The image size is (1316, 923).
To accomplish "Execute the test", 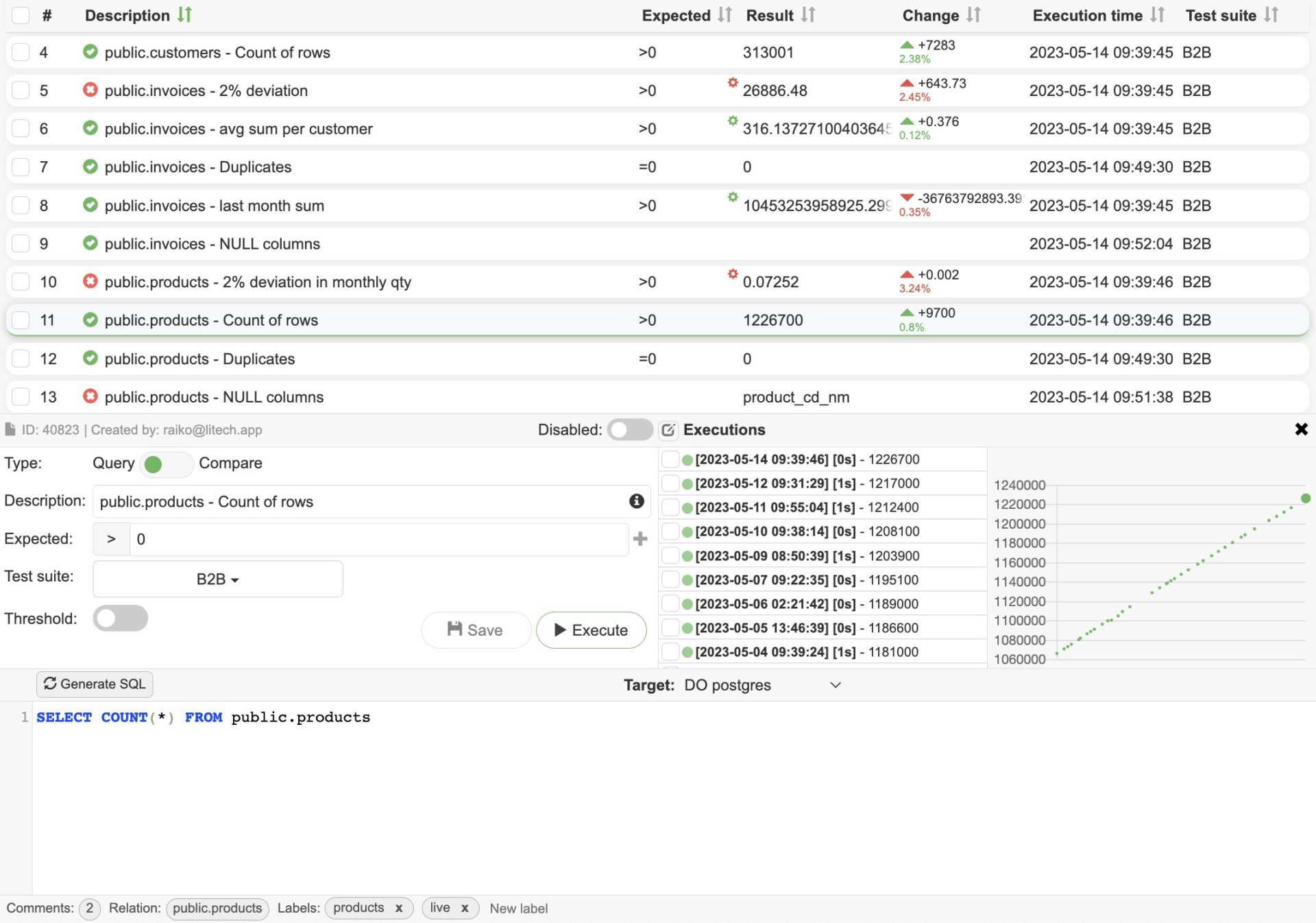I will (591, 630).
